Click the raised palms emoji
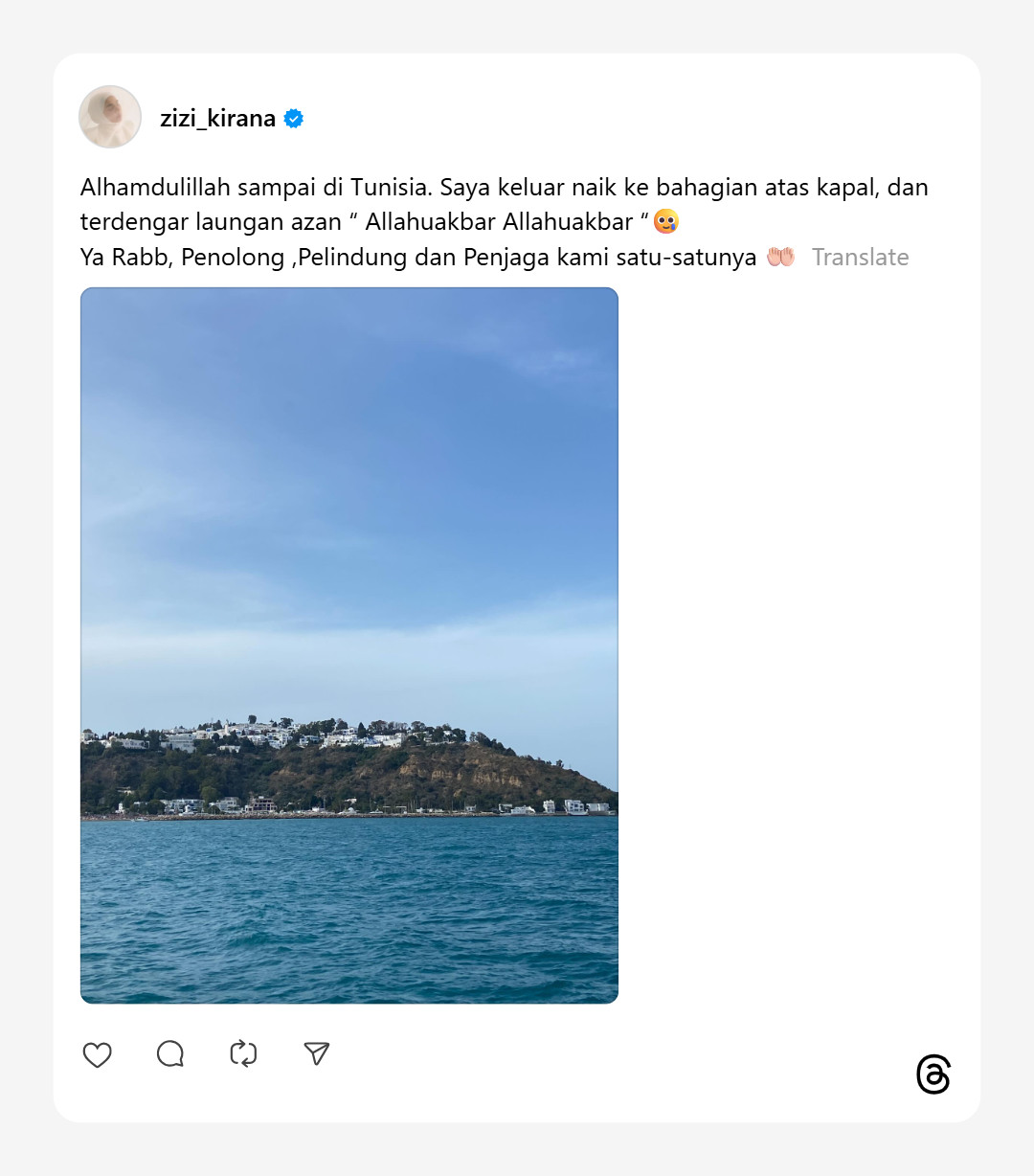Screen dimensions: 1034x1176 click(780, 257)
